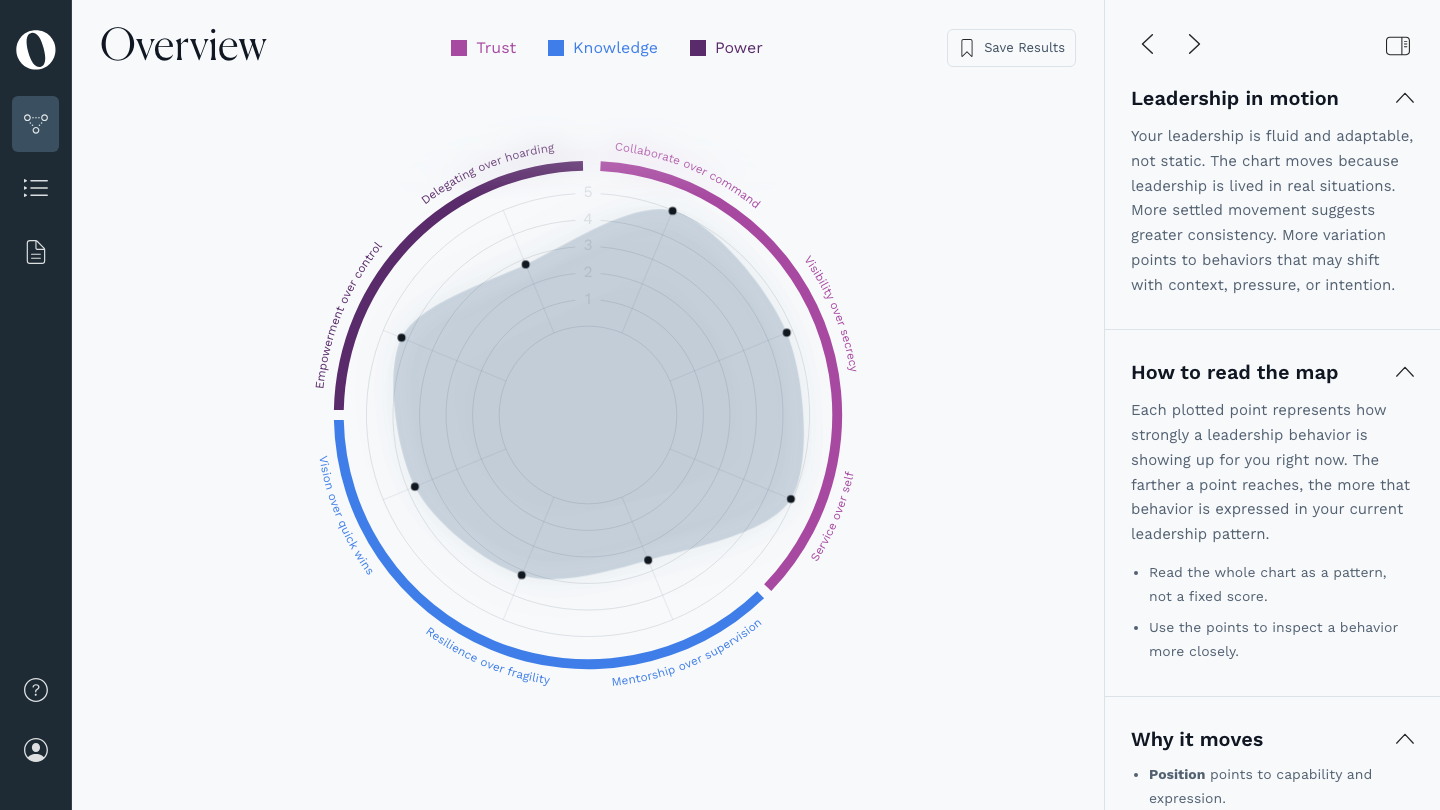1440x810 pixels.
Task: Click the Knowledge blue color swatch
Action: [556, 48]
